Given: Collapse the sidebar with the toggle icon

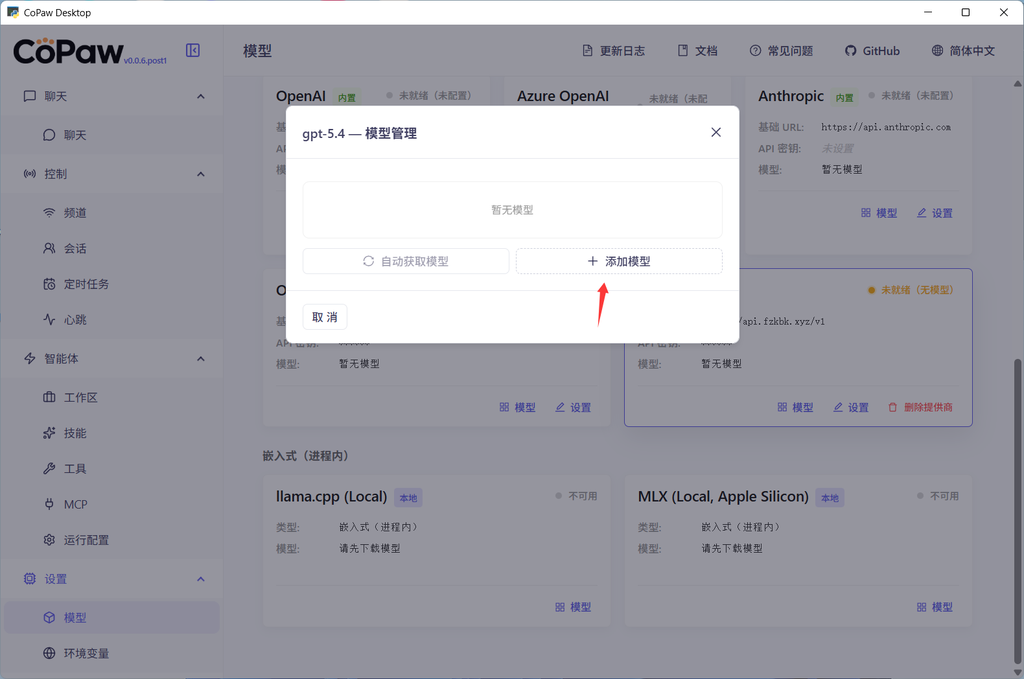Looking at the screenshot, I should click(x=193, y=50).
